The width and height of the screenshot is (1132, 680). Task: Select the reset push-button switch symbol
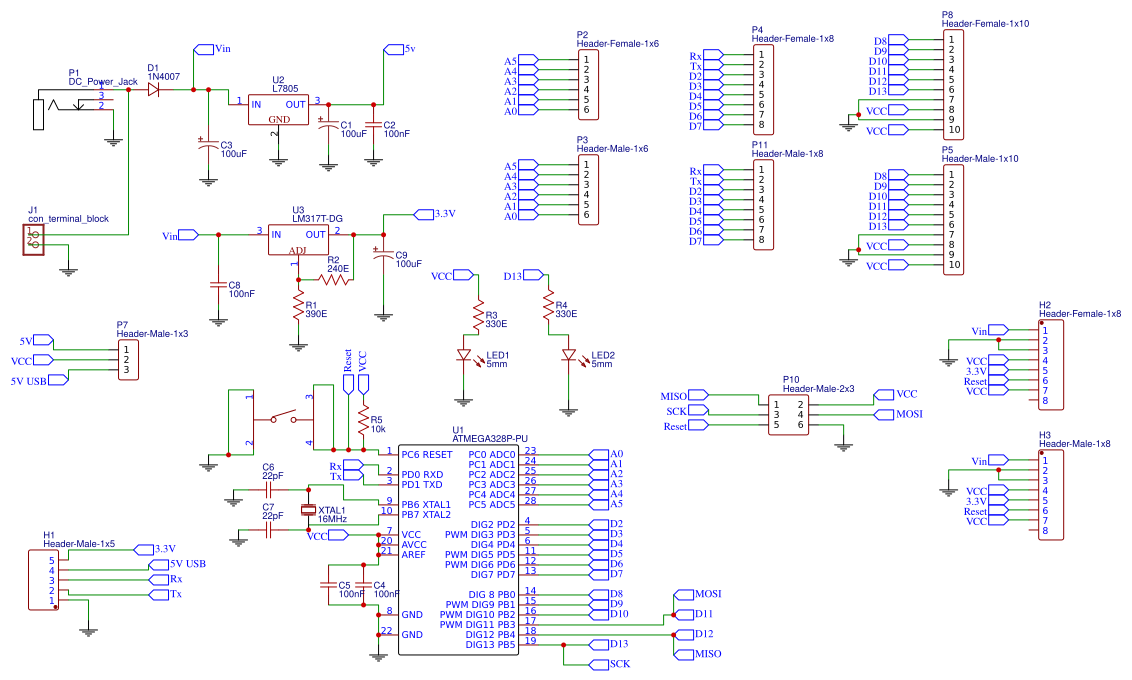point(283,419)
